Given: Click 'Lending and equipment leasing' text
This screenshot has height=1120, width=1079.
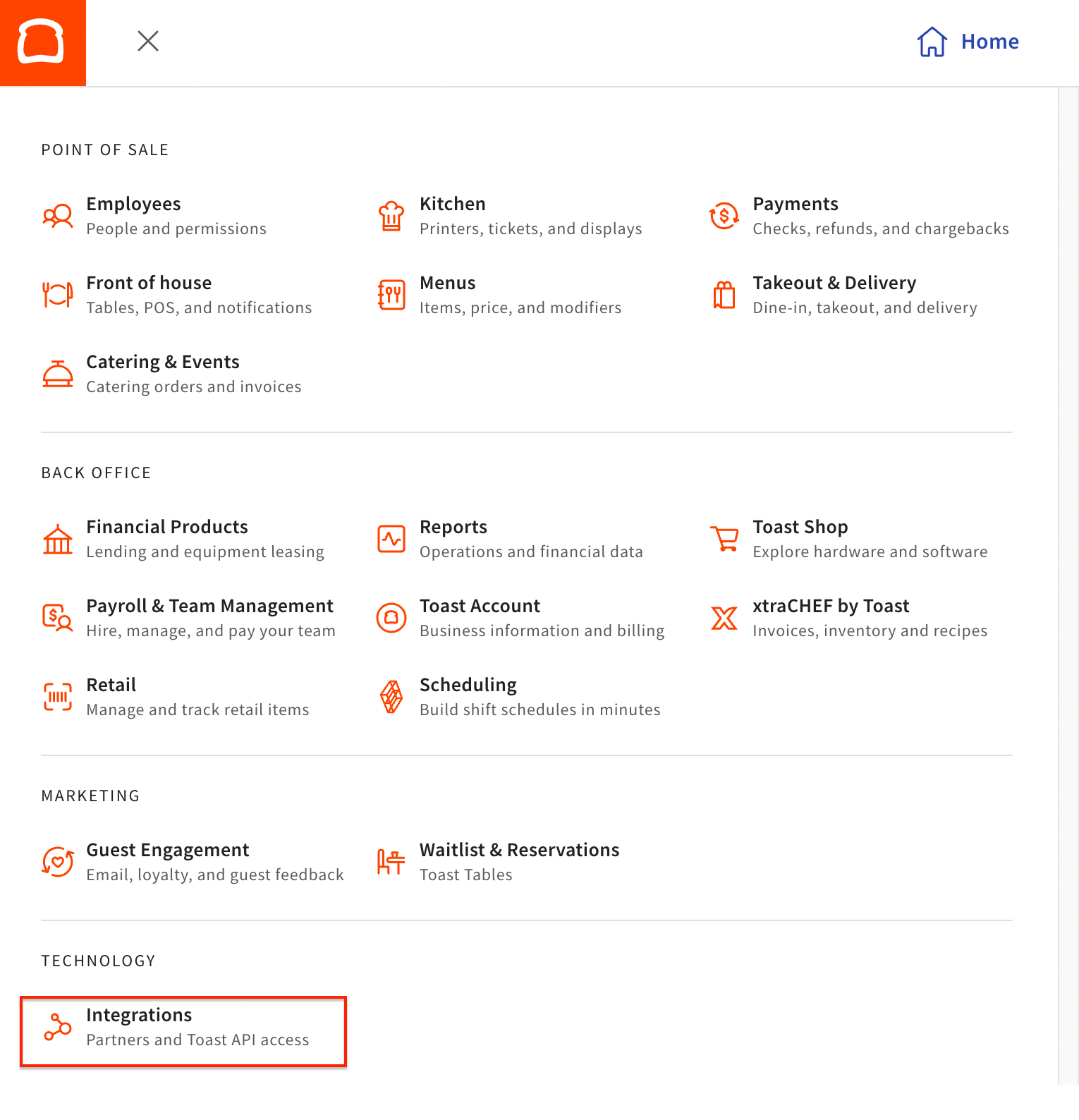Looking at the screenshot, I should coord(205,552).
